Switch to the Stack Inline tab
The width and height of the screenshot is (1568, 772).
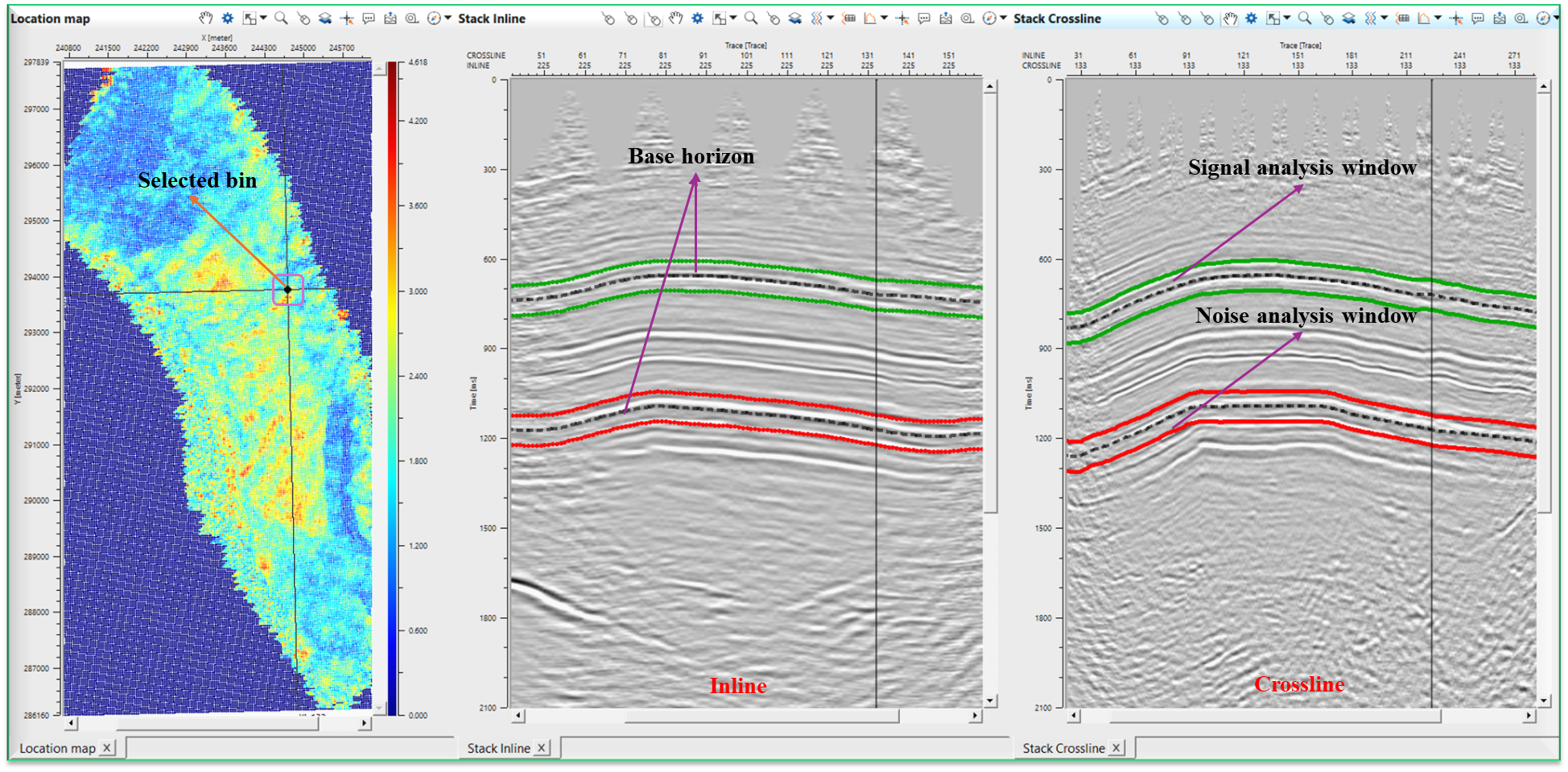point(498,748)
